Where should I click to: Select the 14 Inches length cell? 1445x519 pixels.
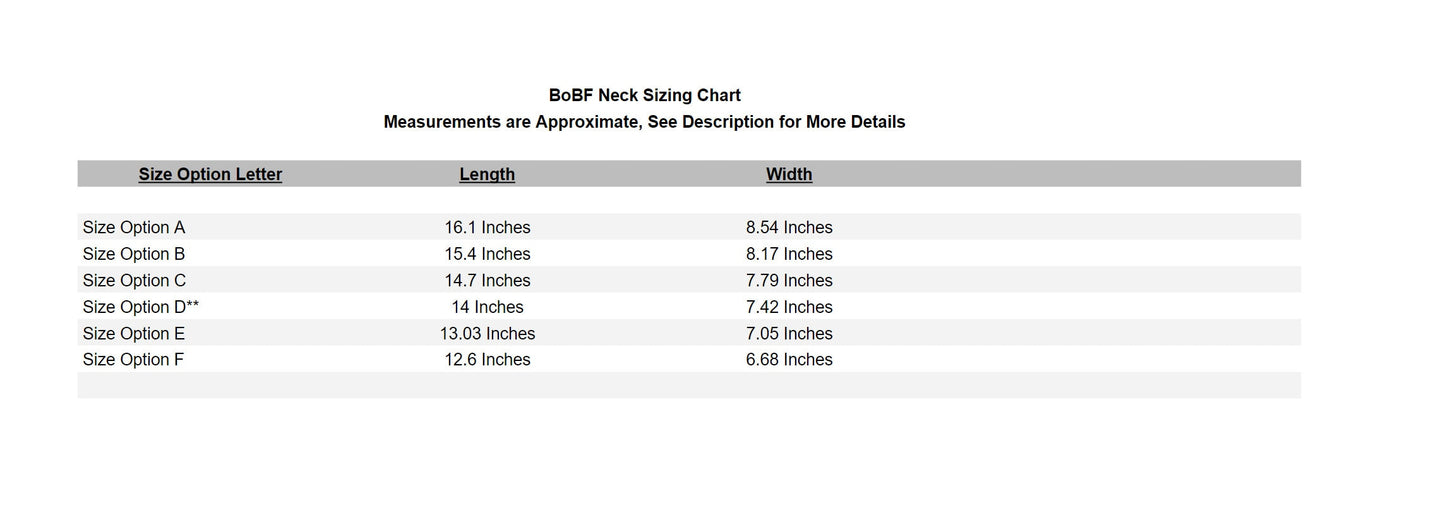point(487,307)
